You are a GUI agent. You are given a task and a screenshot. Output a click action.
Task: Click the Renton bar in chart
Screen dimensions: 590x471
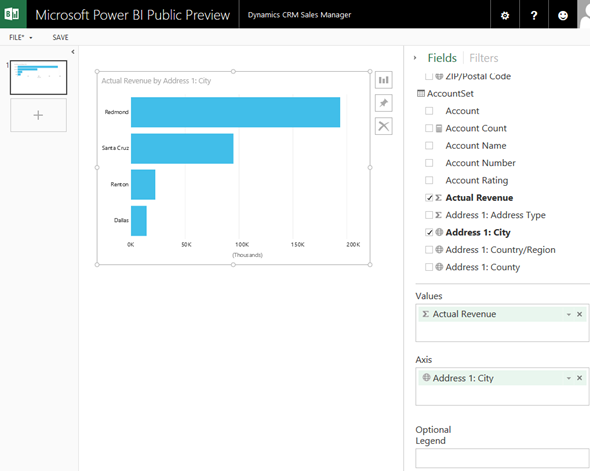[x=143, y=184]
